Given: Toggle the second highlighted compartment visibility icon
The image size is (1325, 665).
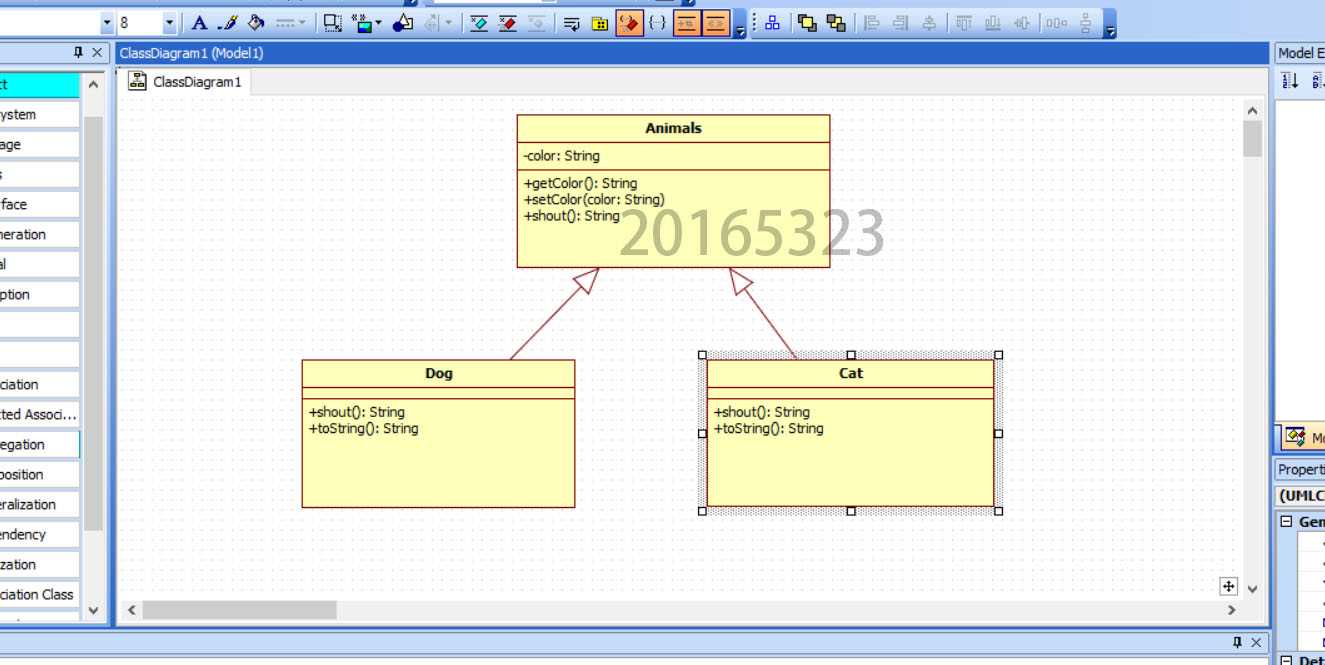Looking at the screenshot, I should [715, 23].
